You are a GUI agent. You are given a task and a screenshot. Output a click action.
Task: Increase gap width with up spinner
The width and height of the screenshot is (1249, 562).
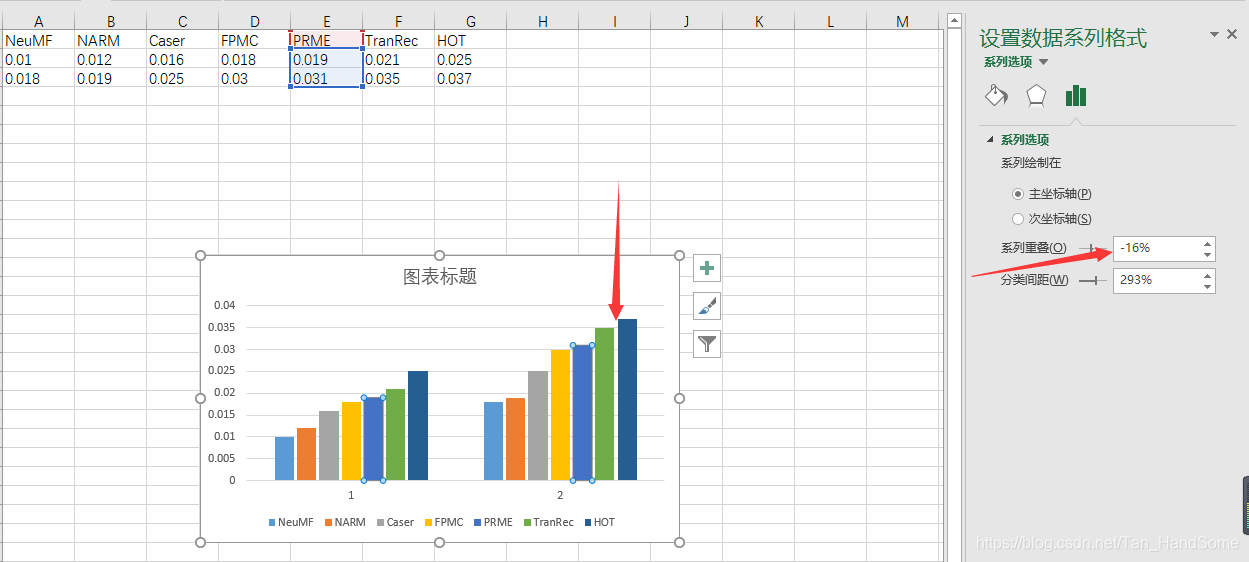tap(1208, 274)
